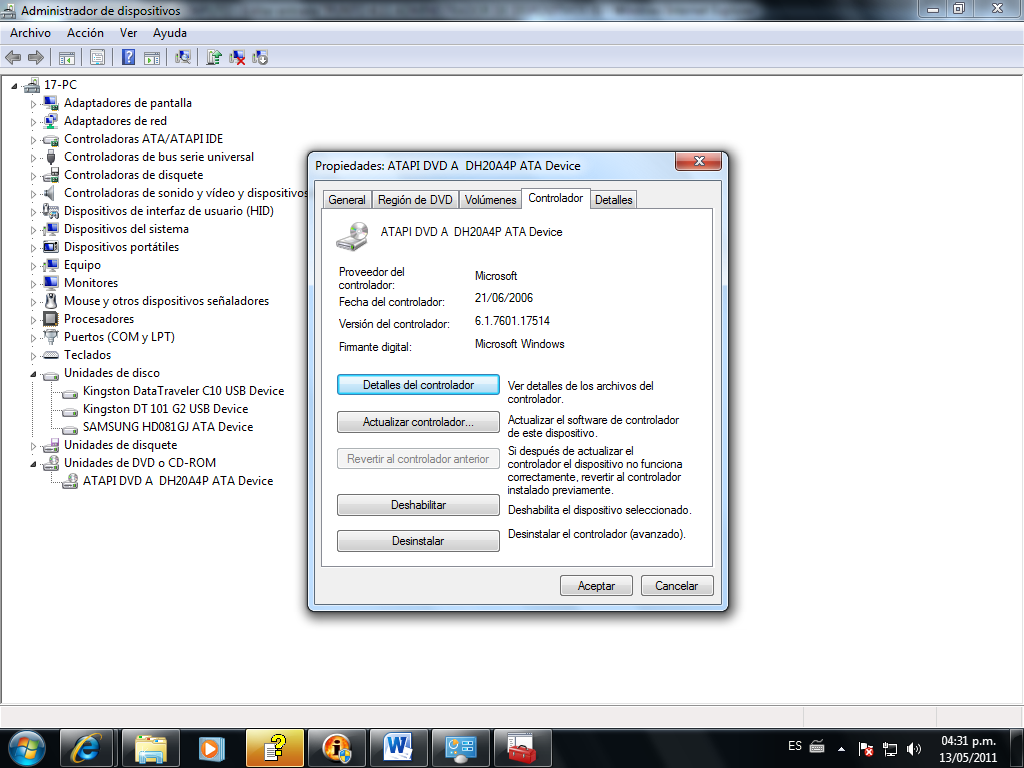
Task: Click the Back arrow in the toolbar
Action: click(x=13, y=57)
